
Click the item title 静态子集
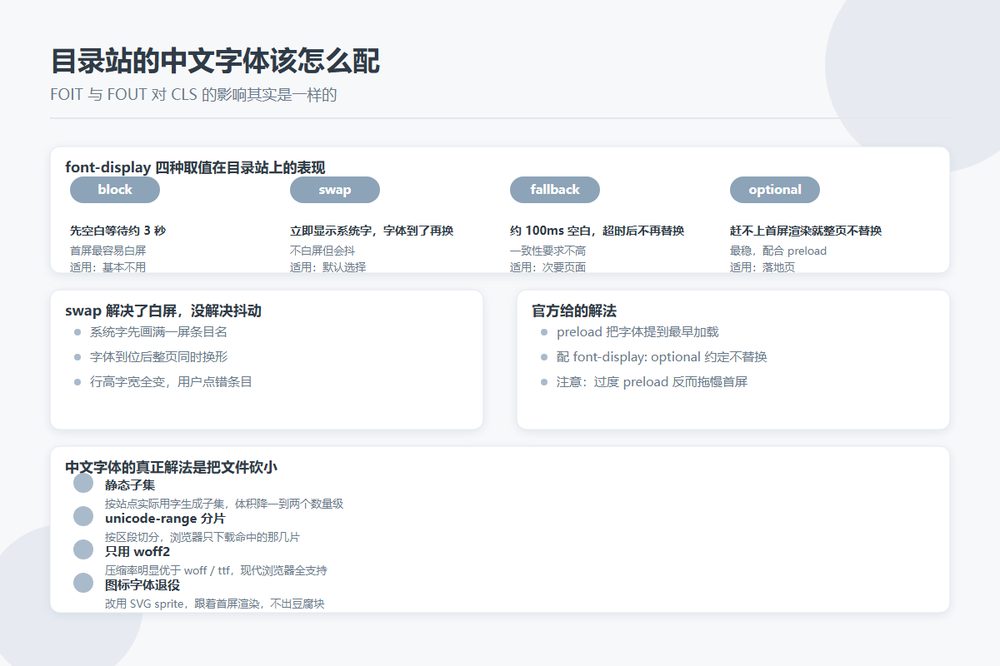130,485
